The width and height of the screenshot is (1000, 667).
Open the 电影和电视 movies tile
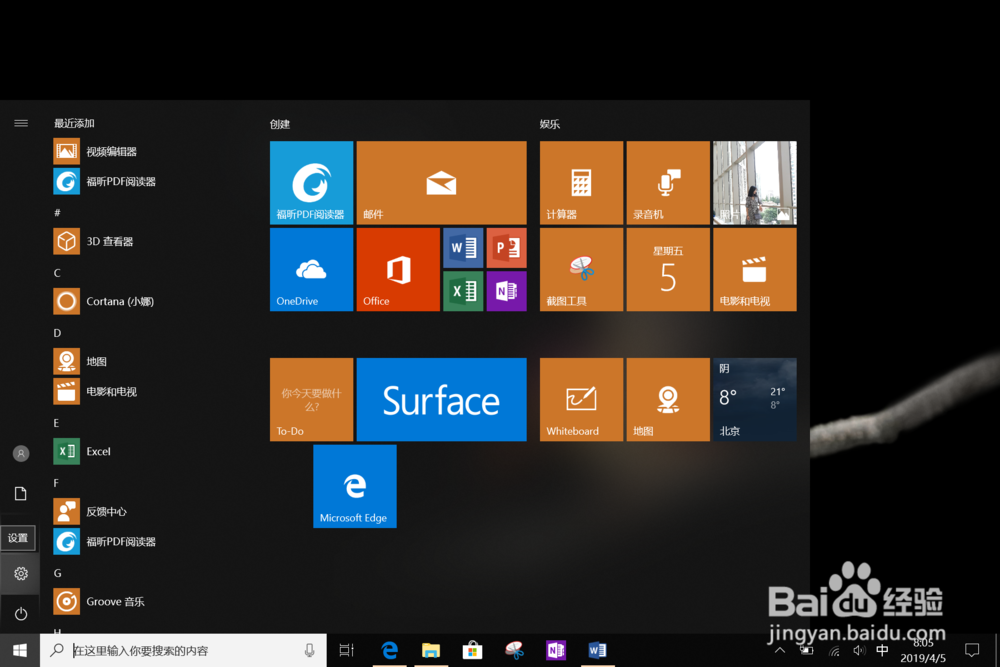click(x=753, y=269)
